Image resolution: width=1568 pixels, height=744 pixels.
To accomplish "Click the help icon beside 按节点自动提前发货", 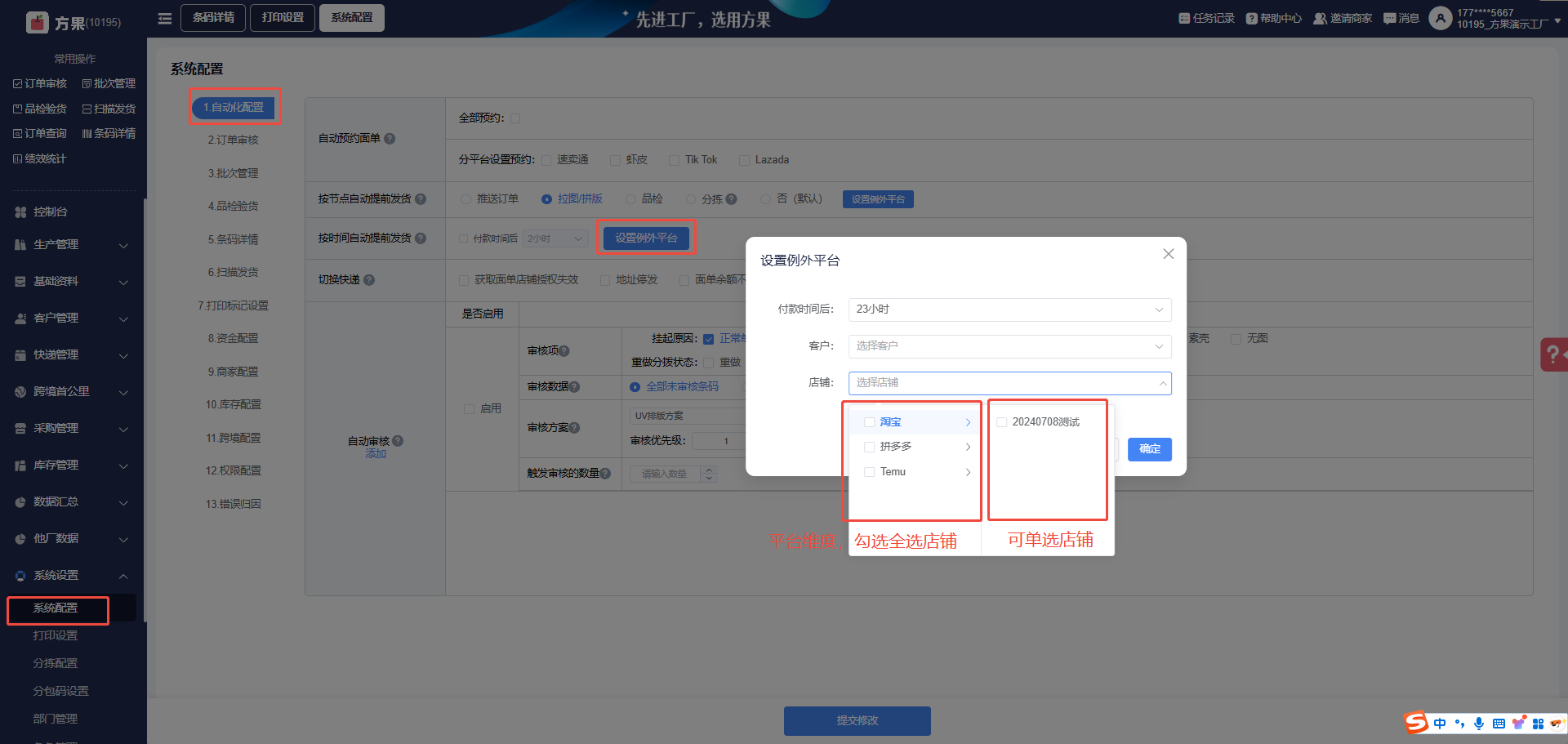I will (421, 199).
